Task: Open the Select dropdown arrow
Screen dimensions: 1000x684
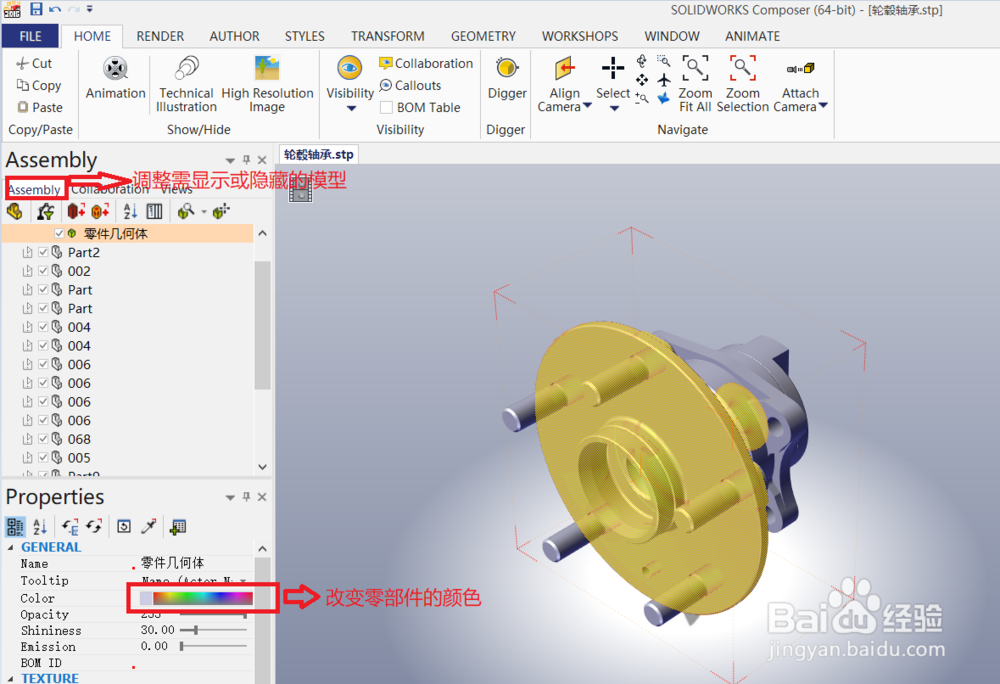Action: 614,109
